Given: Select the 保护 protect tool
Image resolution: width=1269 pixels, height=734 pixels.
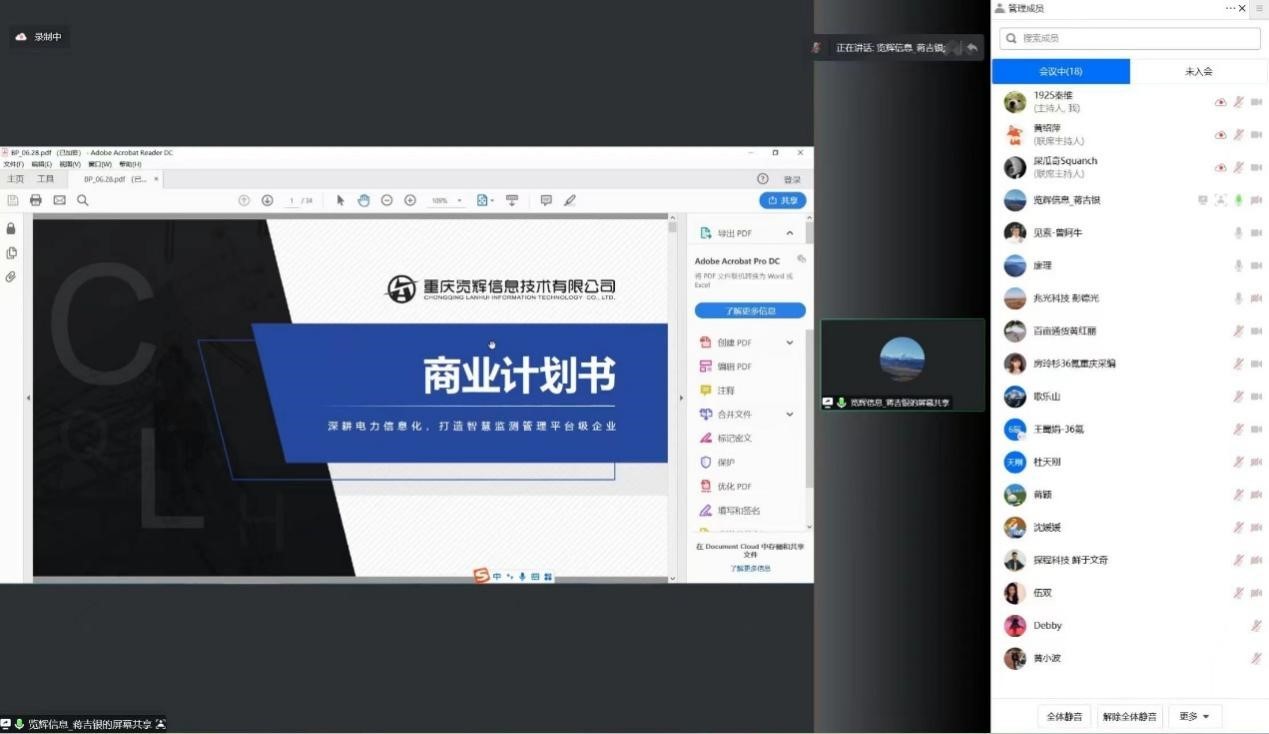Looking at the screenshot, I should [x=726, y=462].
